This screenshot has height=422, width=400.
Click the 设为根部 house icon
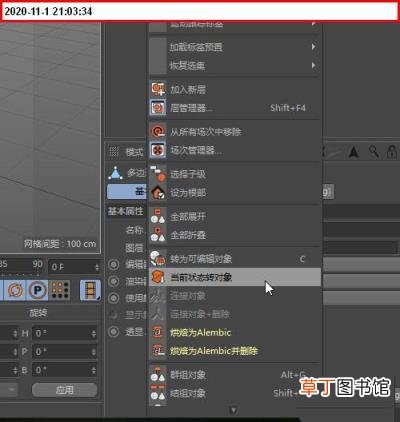[x=158, y=192]
